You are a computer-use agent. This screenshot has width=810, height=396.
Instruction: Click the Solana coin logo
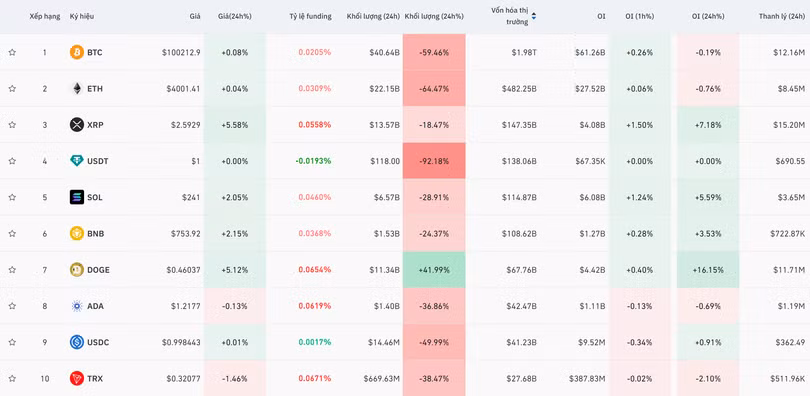[76, 197]
